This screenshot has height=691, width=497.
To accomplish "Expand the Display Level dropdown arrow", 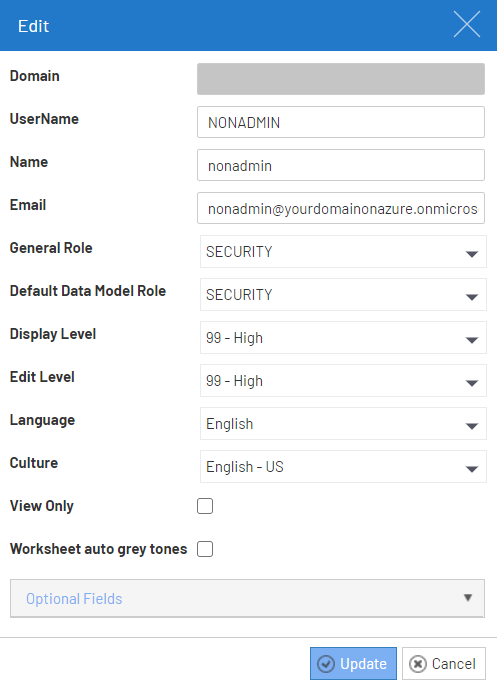I will 472,340.
